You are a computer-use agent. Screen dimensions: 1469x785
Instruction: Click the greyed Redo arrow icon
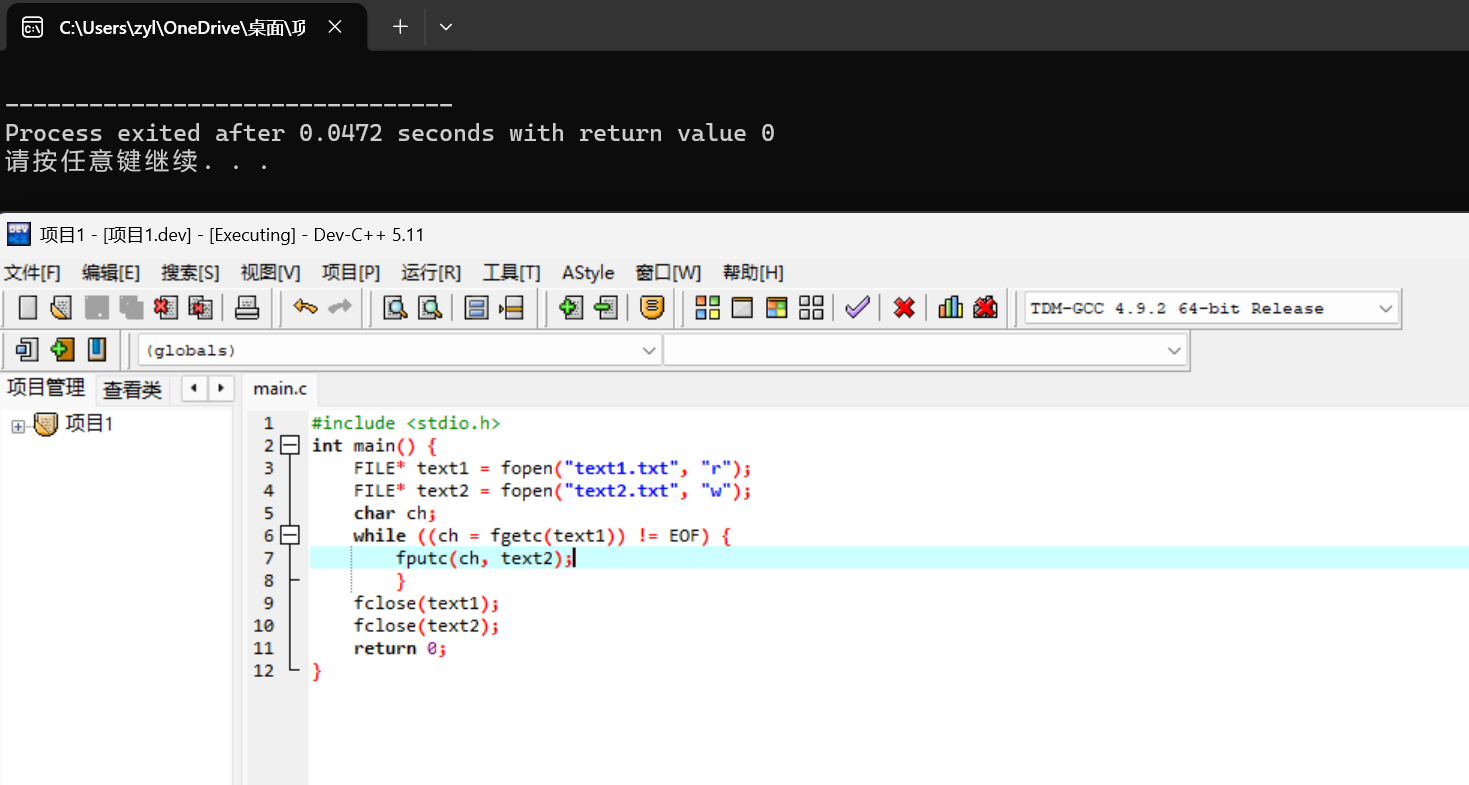click(x=340, y=307)
